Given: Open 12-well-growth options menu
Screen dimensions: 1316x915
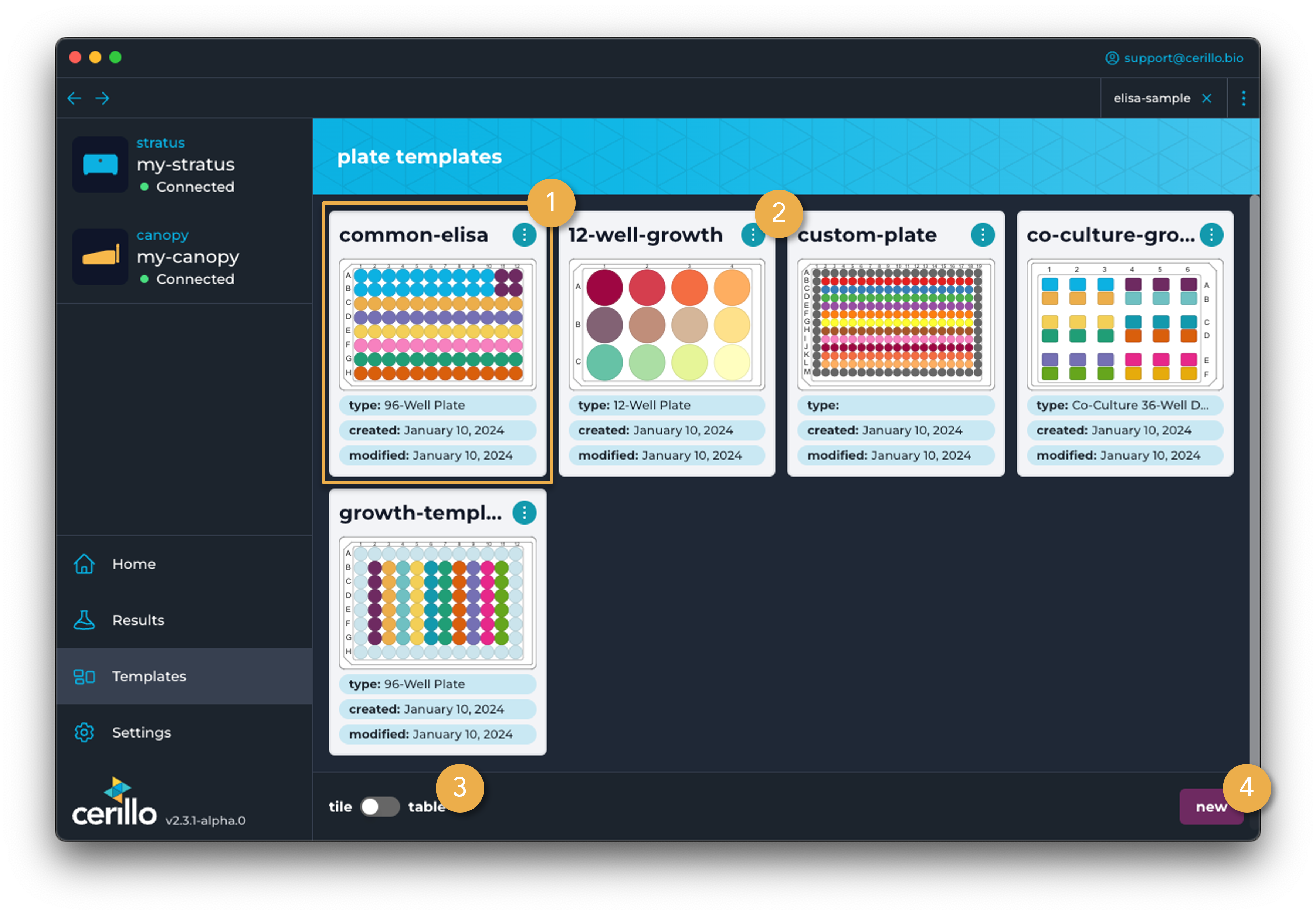Looking at the screenshot, I should pyautogui.click(x=753, y=234).
